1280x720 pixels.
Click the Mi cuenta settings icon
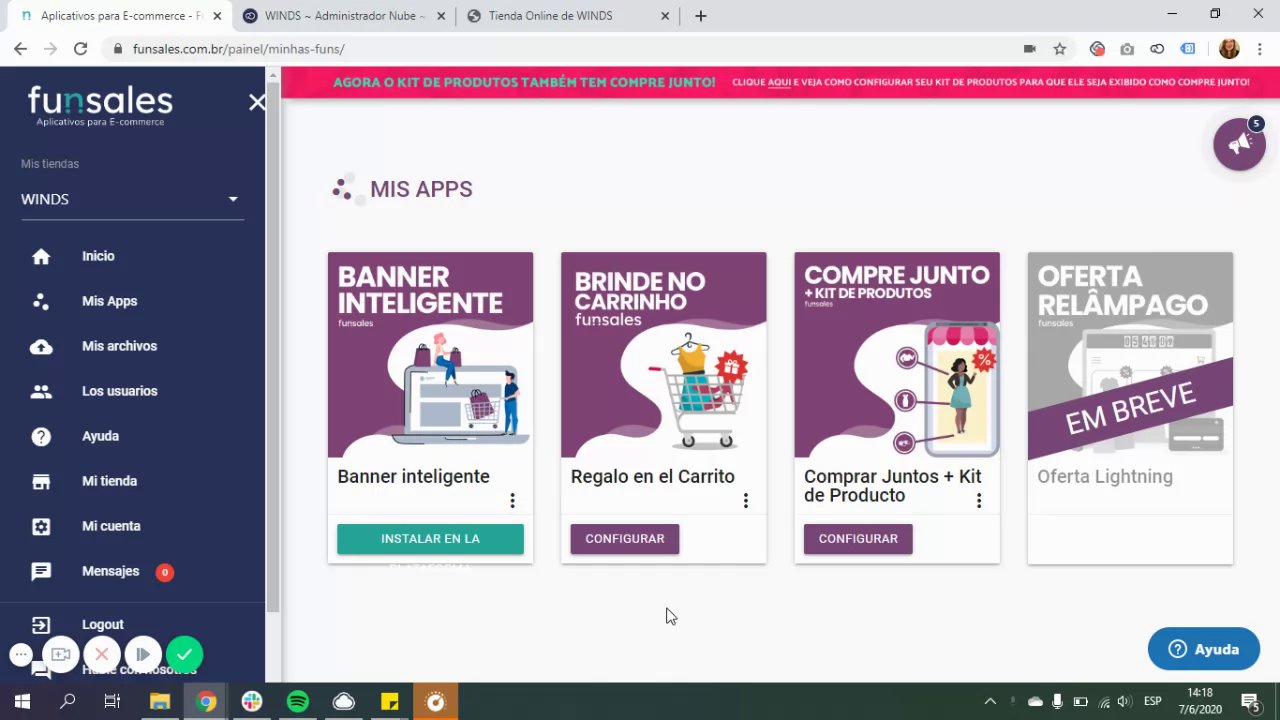(x=41, y=527)
